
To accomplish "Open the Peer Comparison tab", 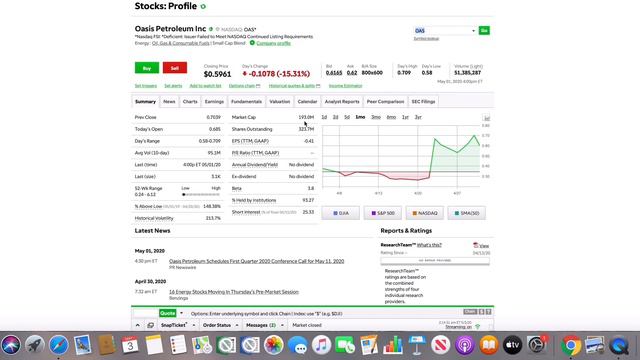I will click(x=385, y=102).
